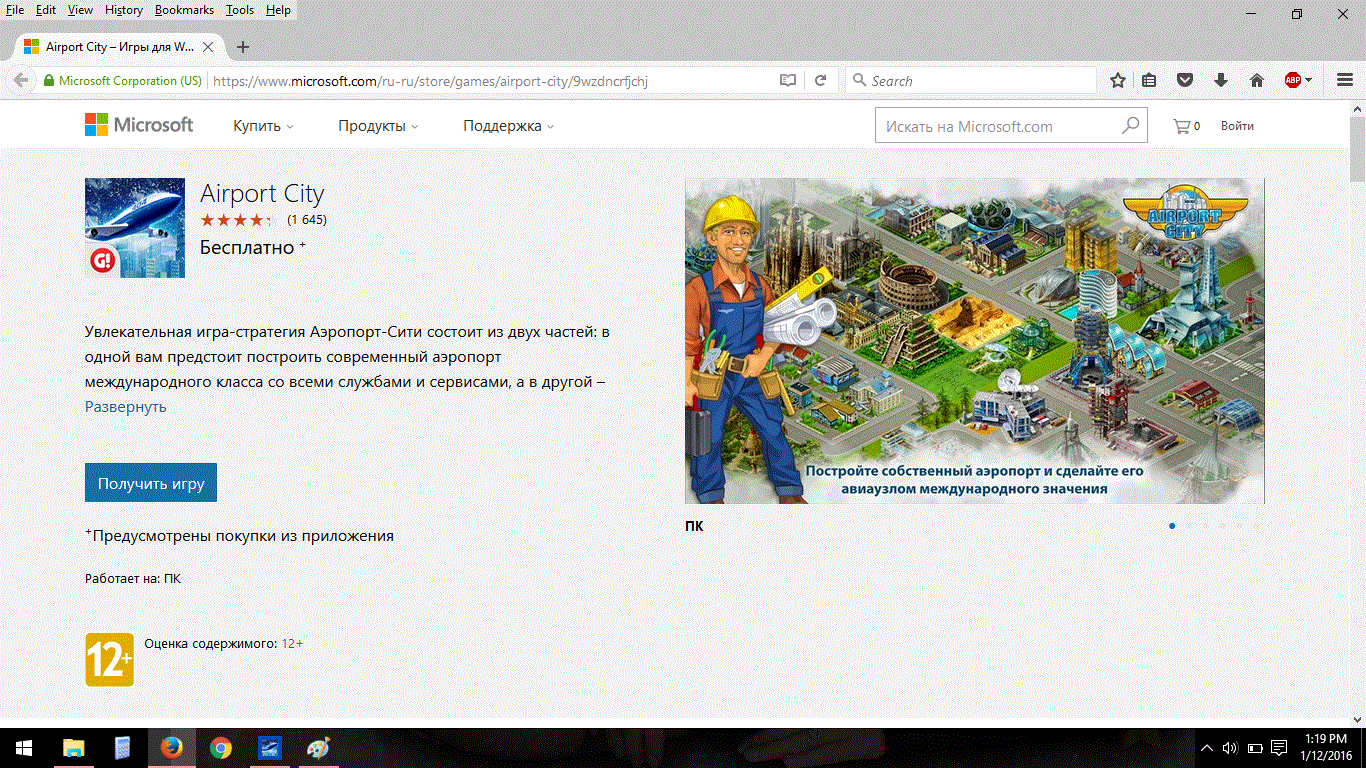Click the Работает на: ПК text

[133, 579]
